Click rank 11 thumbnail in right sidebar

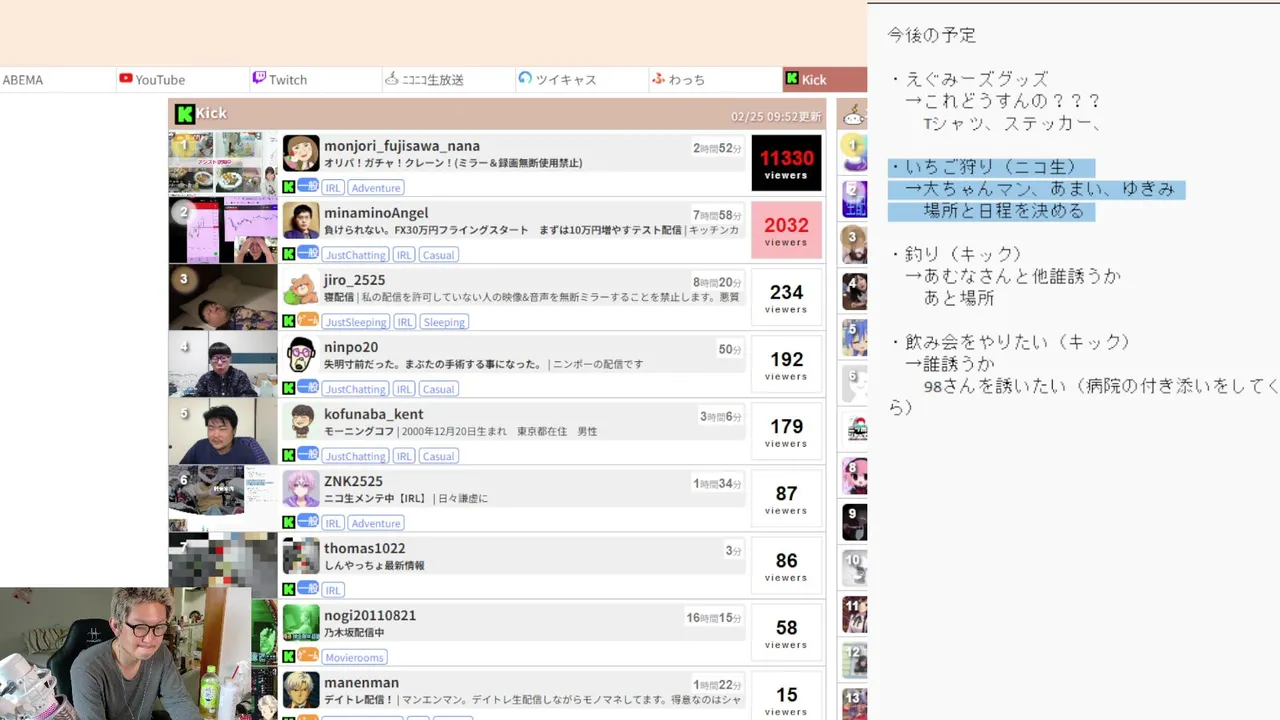point(853,614)
